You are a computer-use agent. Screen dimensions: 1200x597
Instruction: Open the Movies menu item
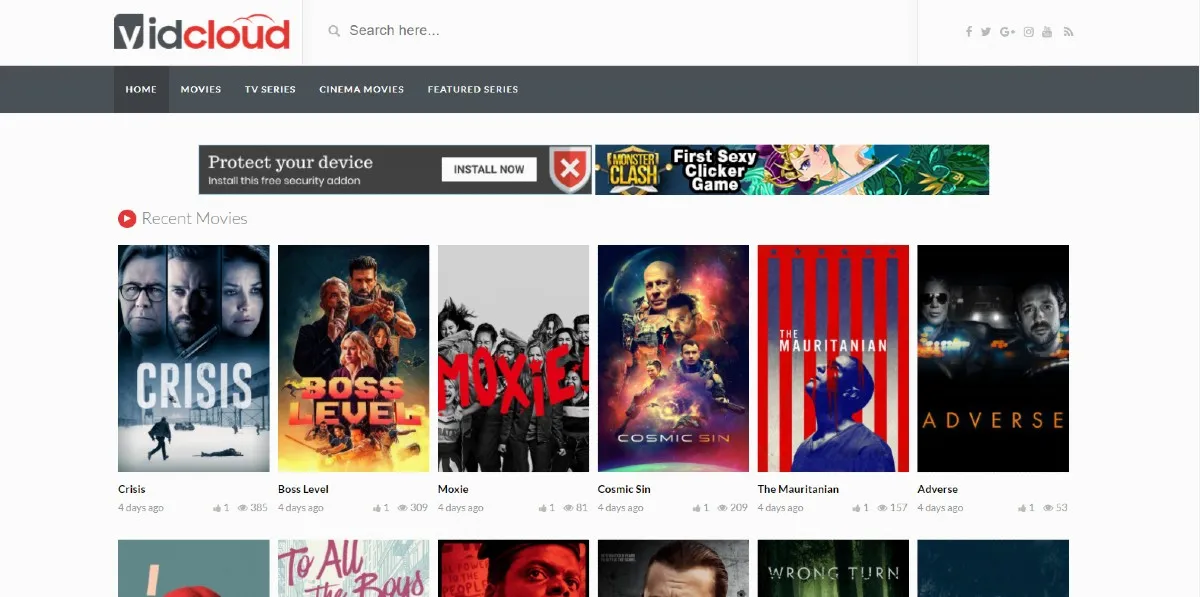pyautogui.click(x=201, y=89)
